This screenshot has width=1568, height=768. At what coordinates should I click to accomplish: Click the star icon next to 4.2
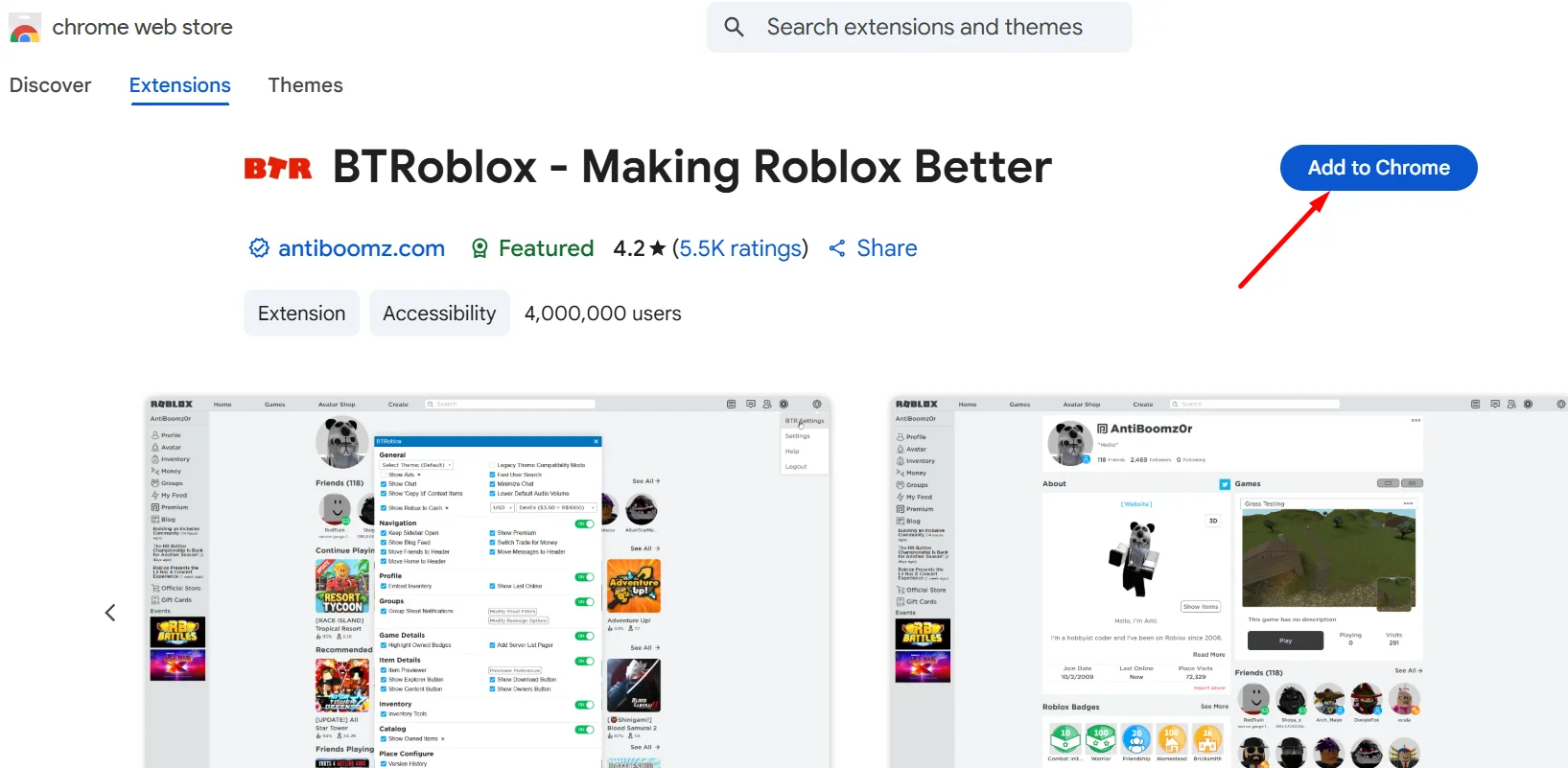coord(658,248)
